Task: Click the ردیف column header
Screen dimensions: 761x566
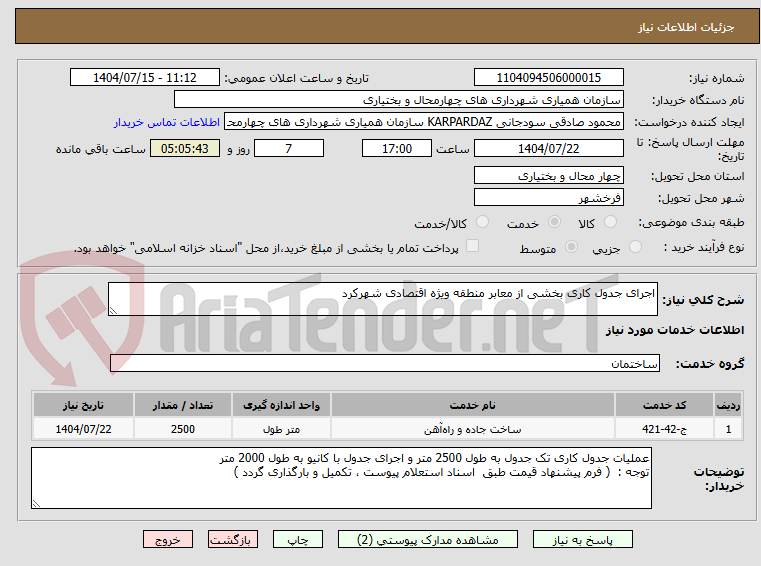Action: [x=728, y=405]
